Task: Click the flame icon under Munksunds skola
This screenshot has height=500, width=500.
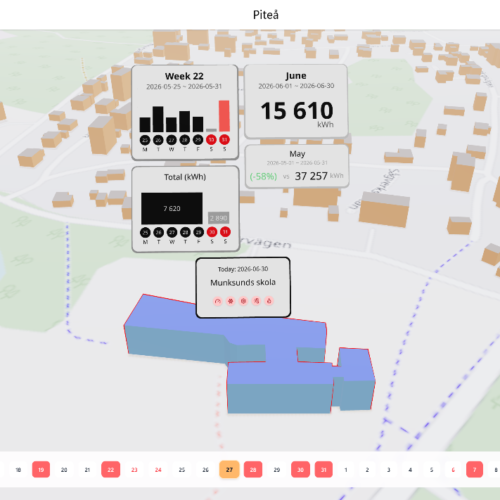Action: (256, 301)
